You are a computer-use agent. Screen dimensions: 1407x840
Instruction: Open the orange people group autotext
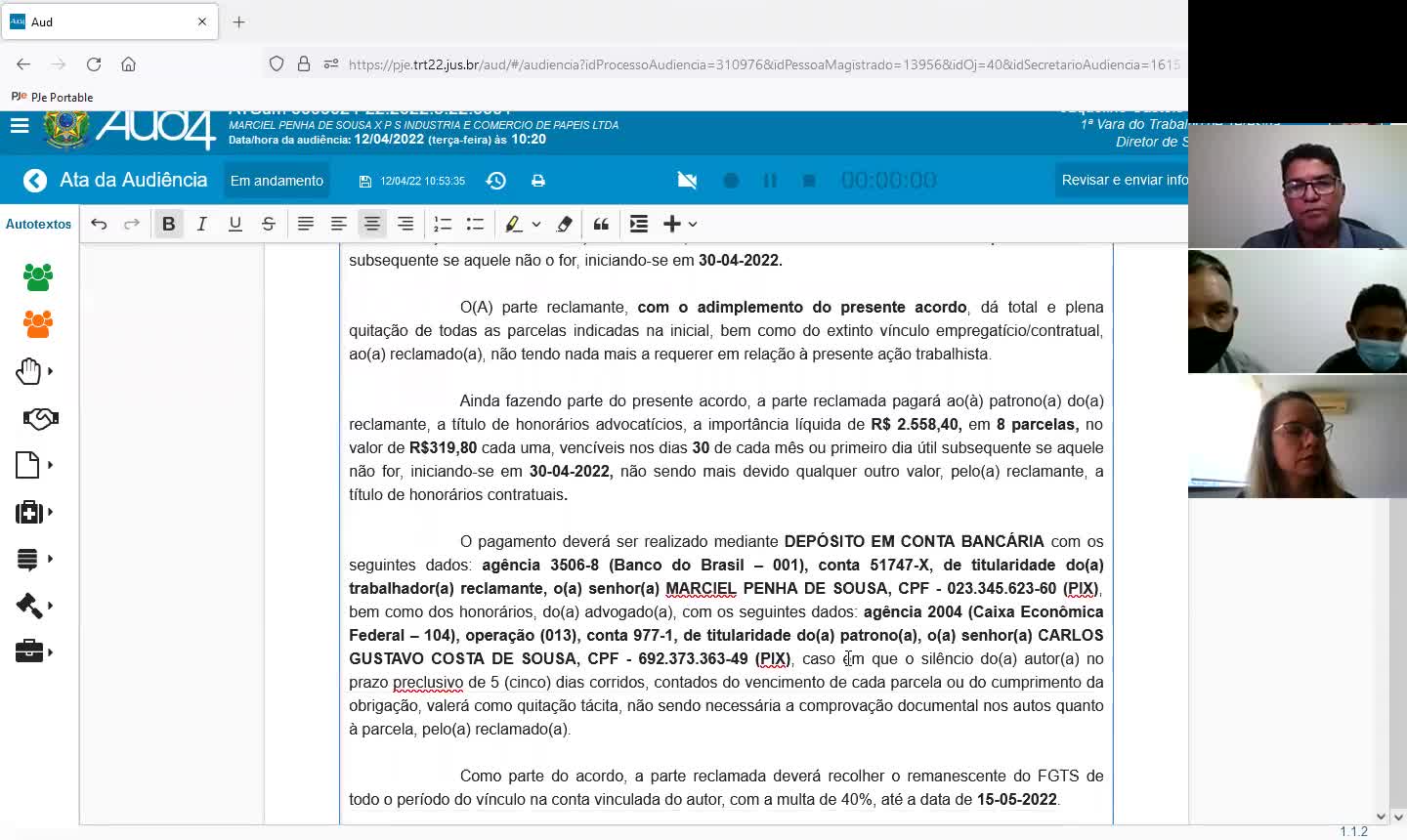click(x=38, y=324)
